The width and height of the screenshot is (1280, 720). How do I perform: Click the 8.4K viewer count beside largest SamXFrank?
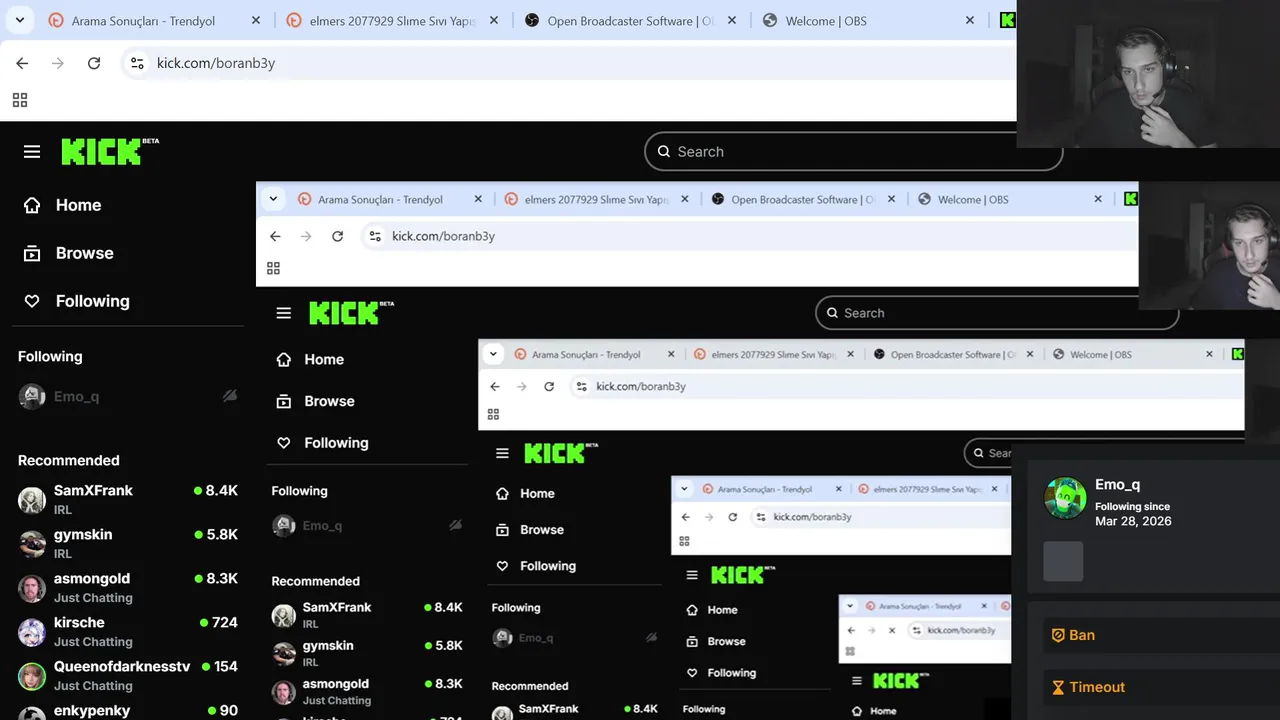216,491
